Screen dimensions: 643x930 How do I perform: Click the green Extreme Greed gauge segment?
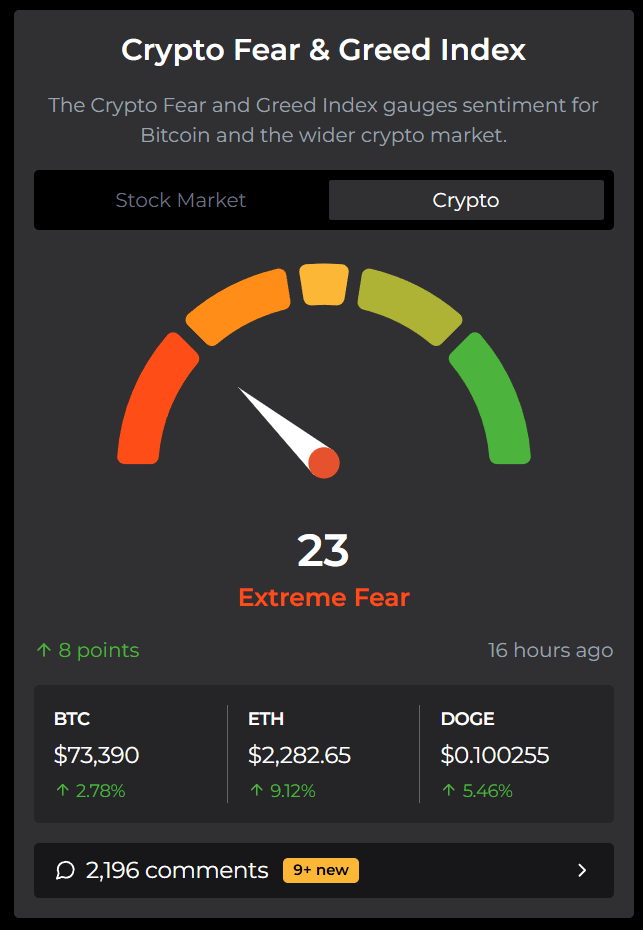(x=497, y=400)
